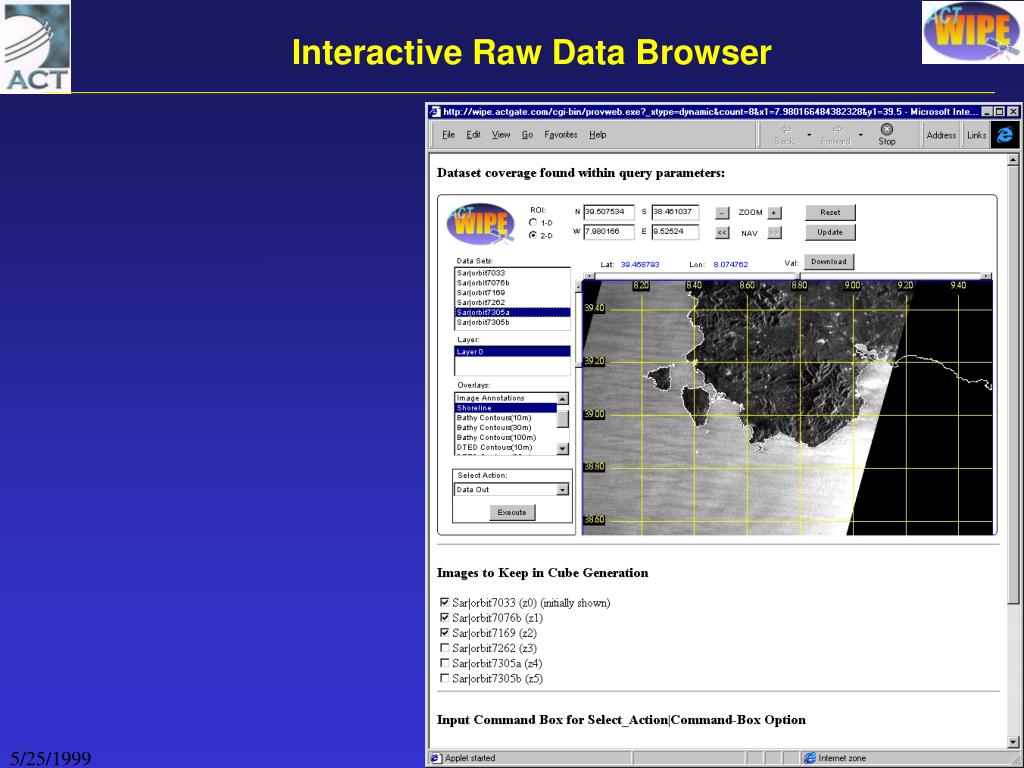Click the zoom out '--' button
1024x768 pixels.
pos(722,213)
